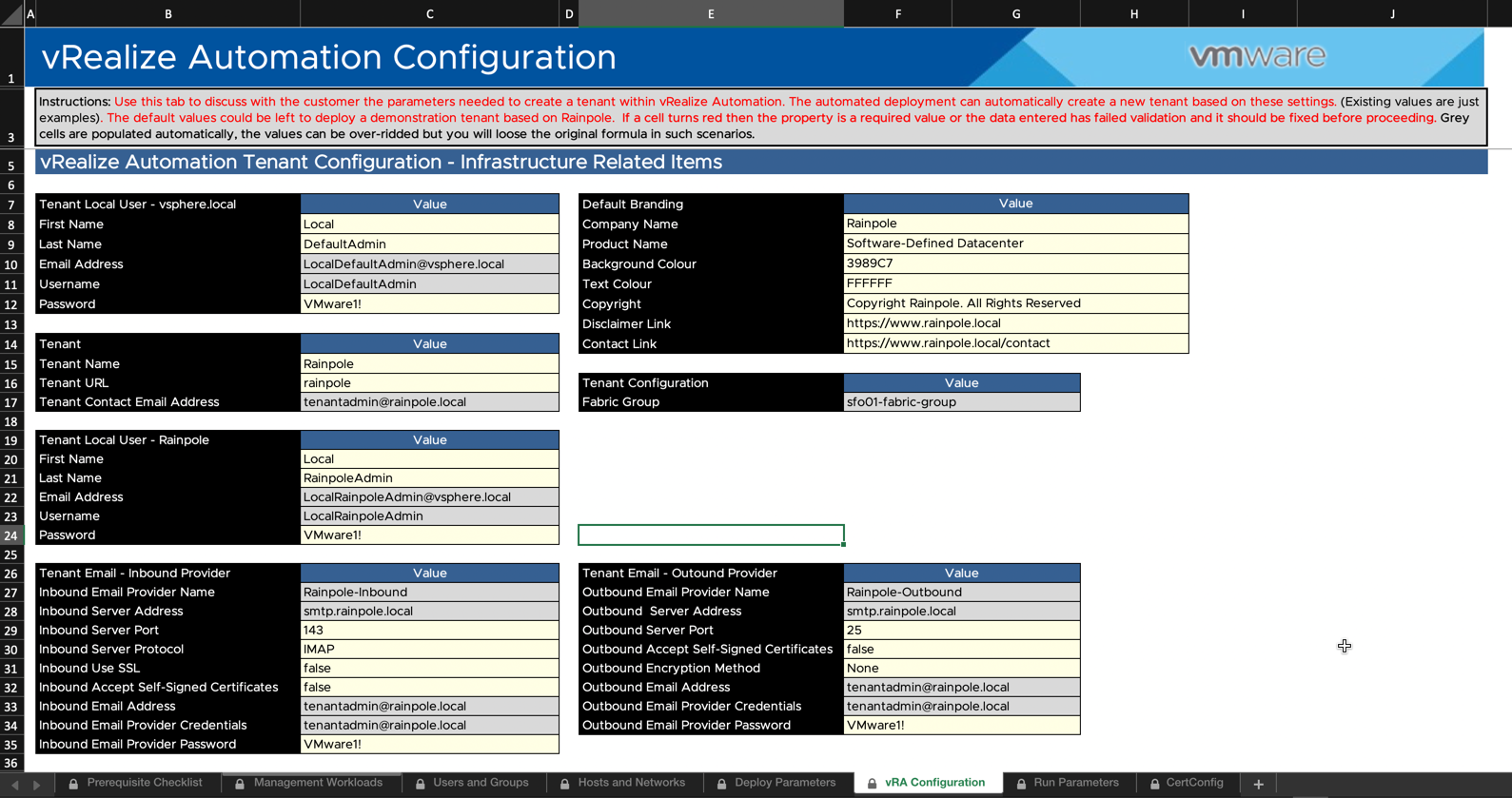
Task: Click the Disclaimer Link URL cell
Action: tap(1015, 323)
